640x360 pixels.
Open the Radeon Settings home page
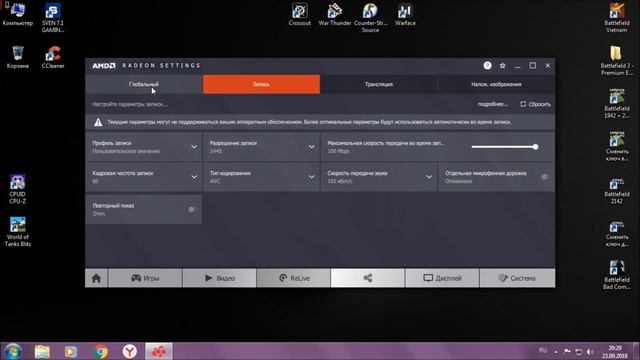(96, 278)
